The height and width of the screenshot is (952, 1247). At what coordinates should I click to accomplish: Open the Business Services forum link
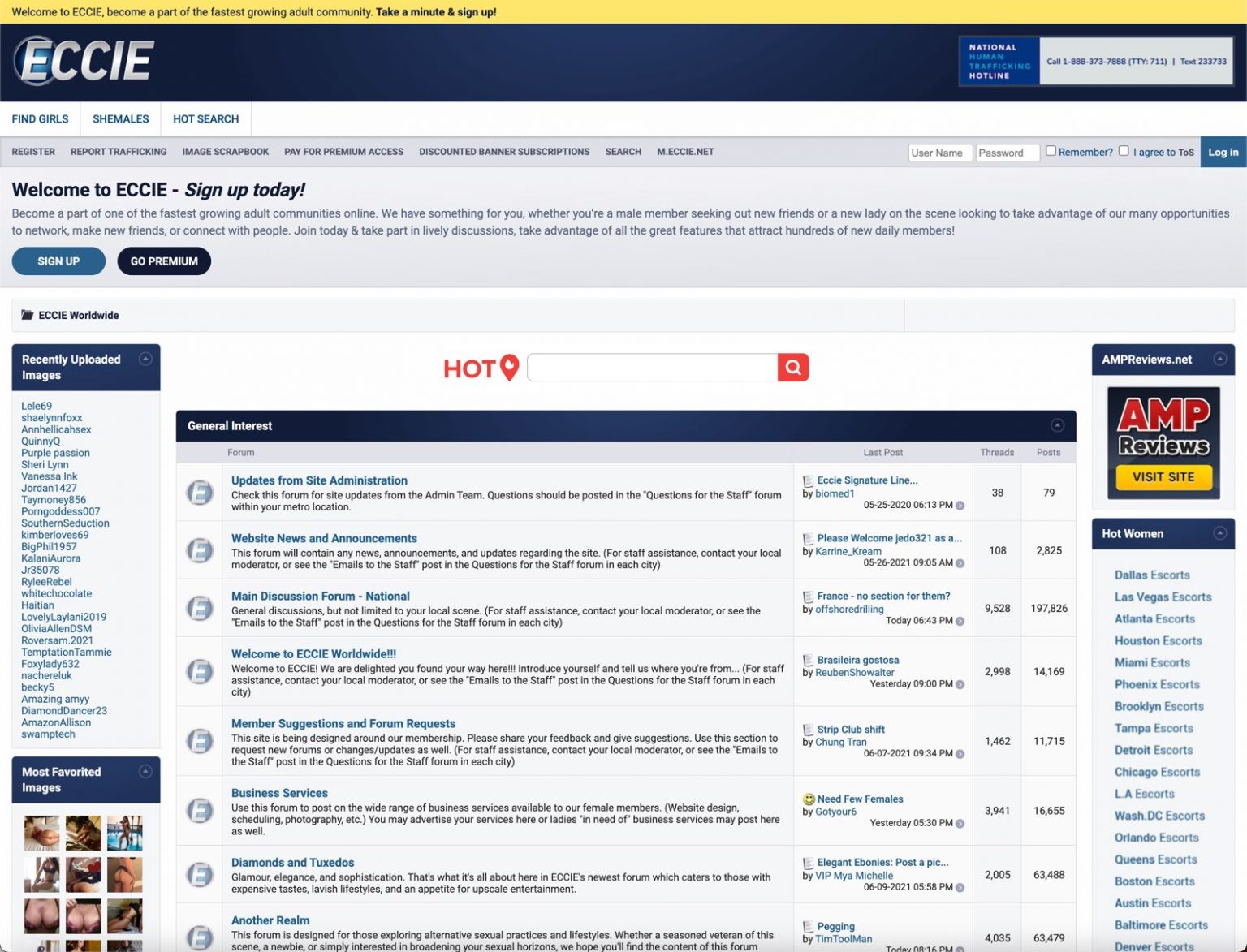click(x=279, y=793)
